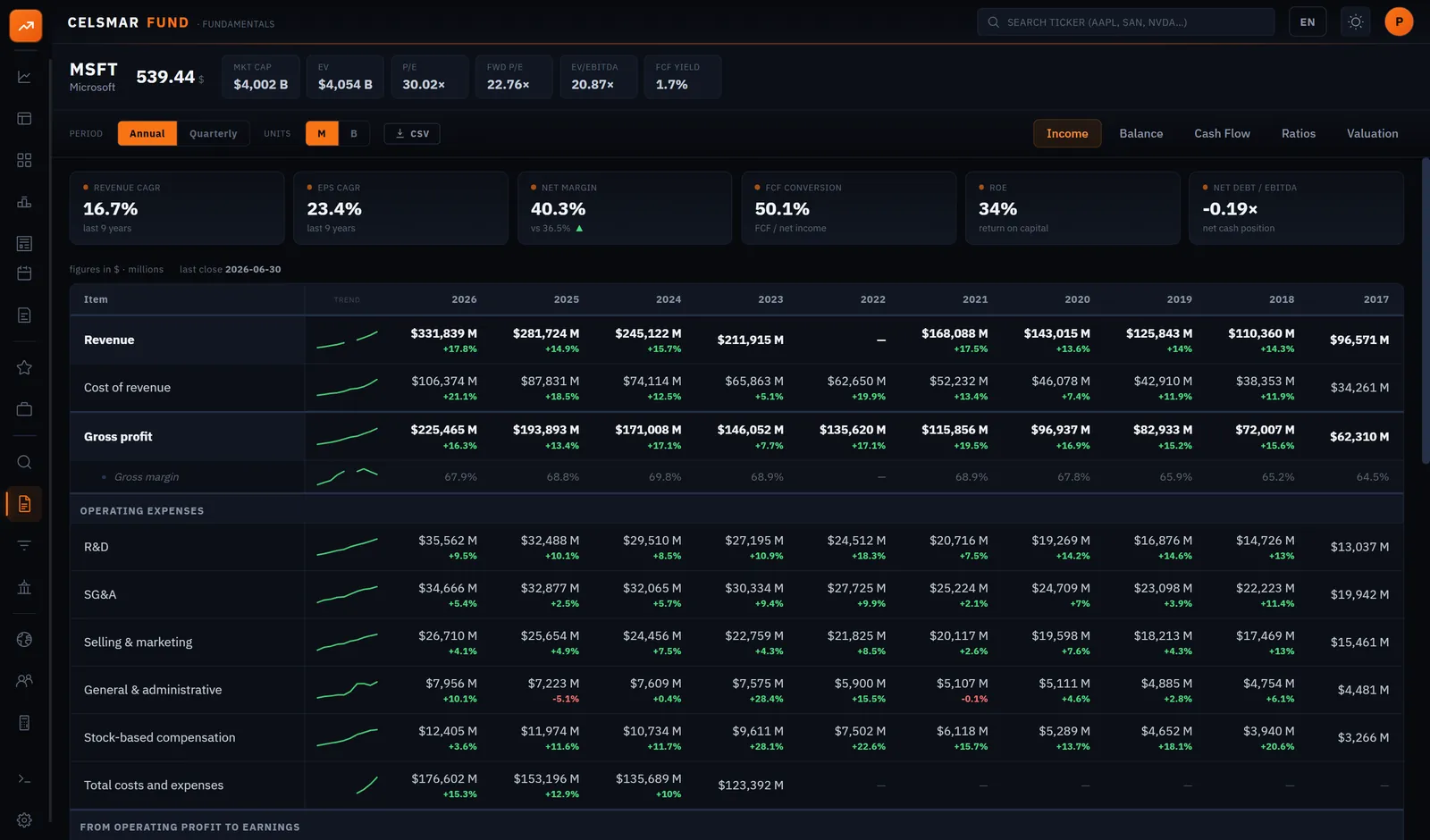Screen dimensions: 1430x840
Task: Click the globe sidebar icon
Action: click(24, 639)
